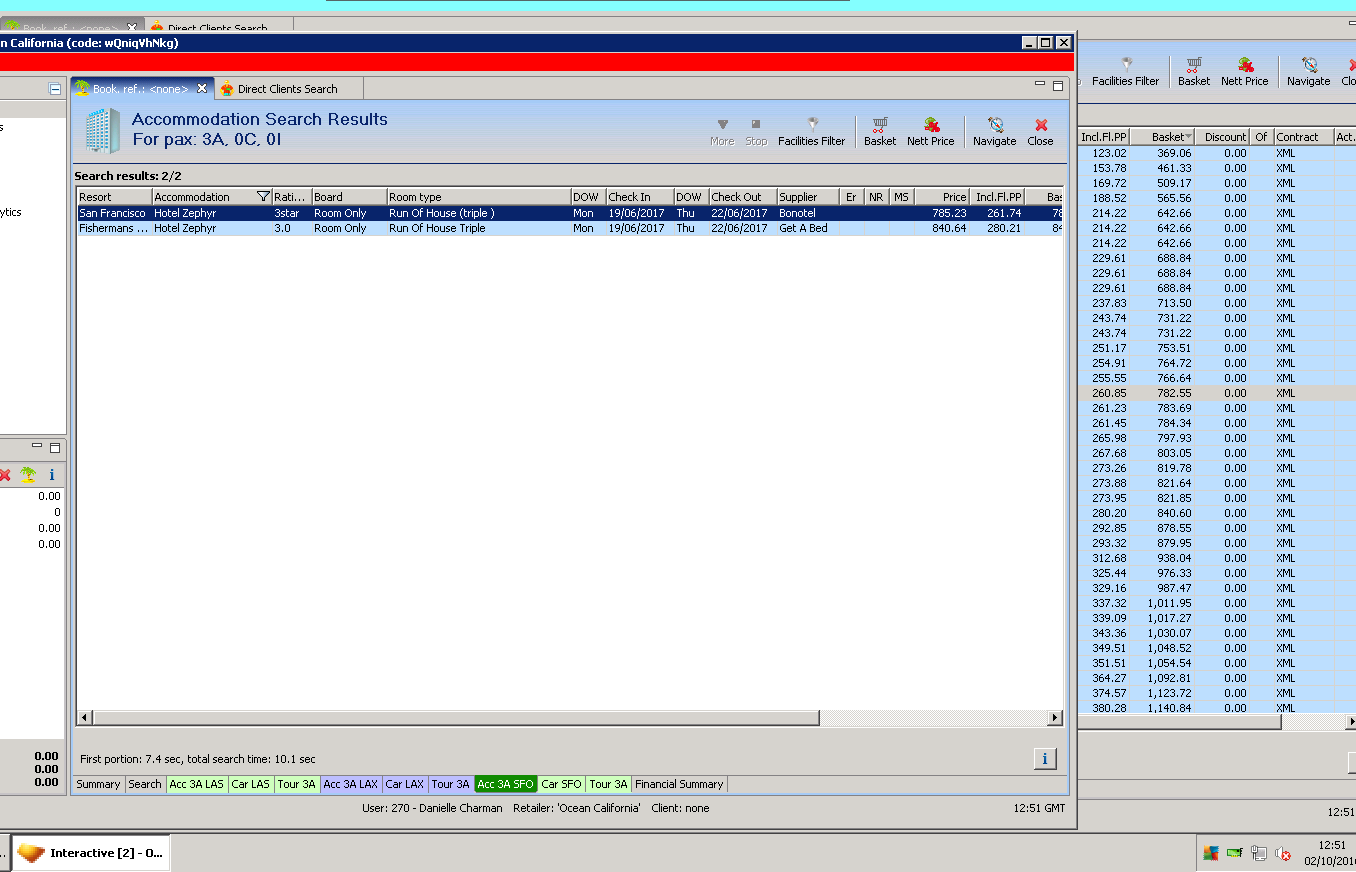Click Basket icon in the background window

pyautogui.click(x=1193, y=72)
